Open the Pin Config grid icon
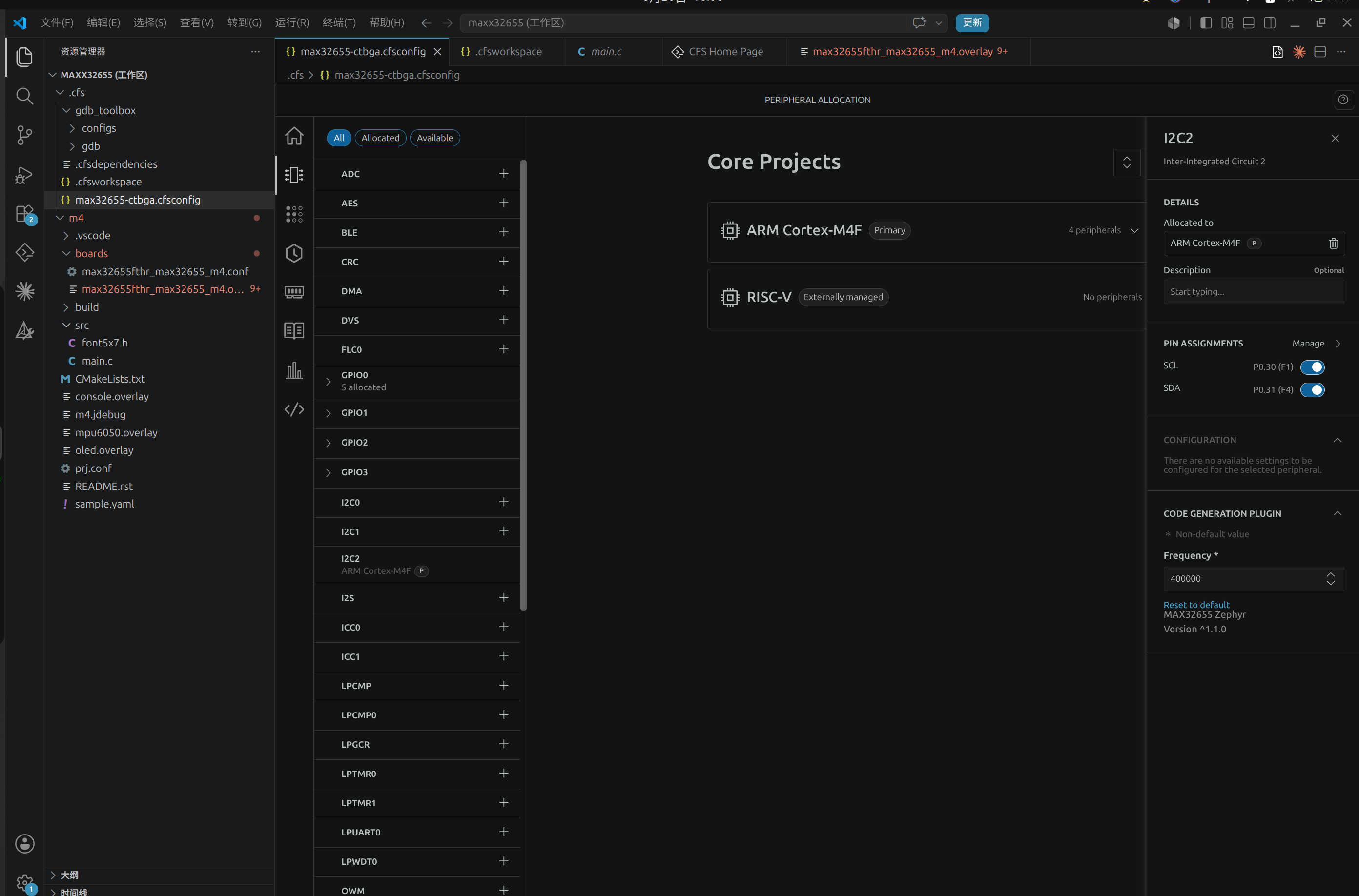 coord(294,214)
